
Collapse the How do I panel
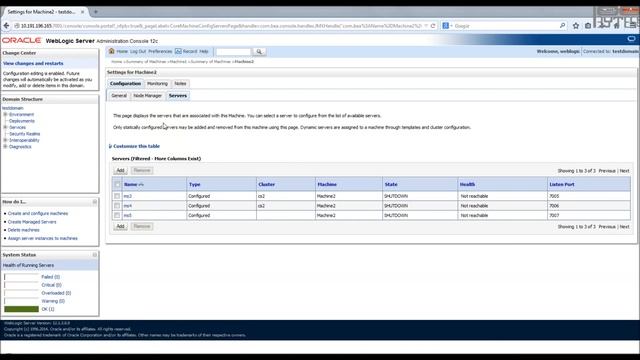click(x=95, y=202)
